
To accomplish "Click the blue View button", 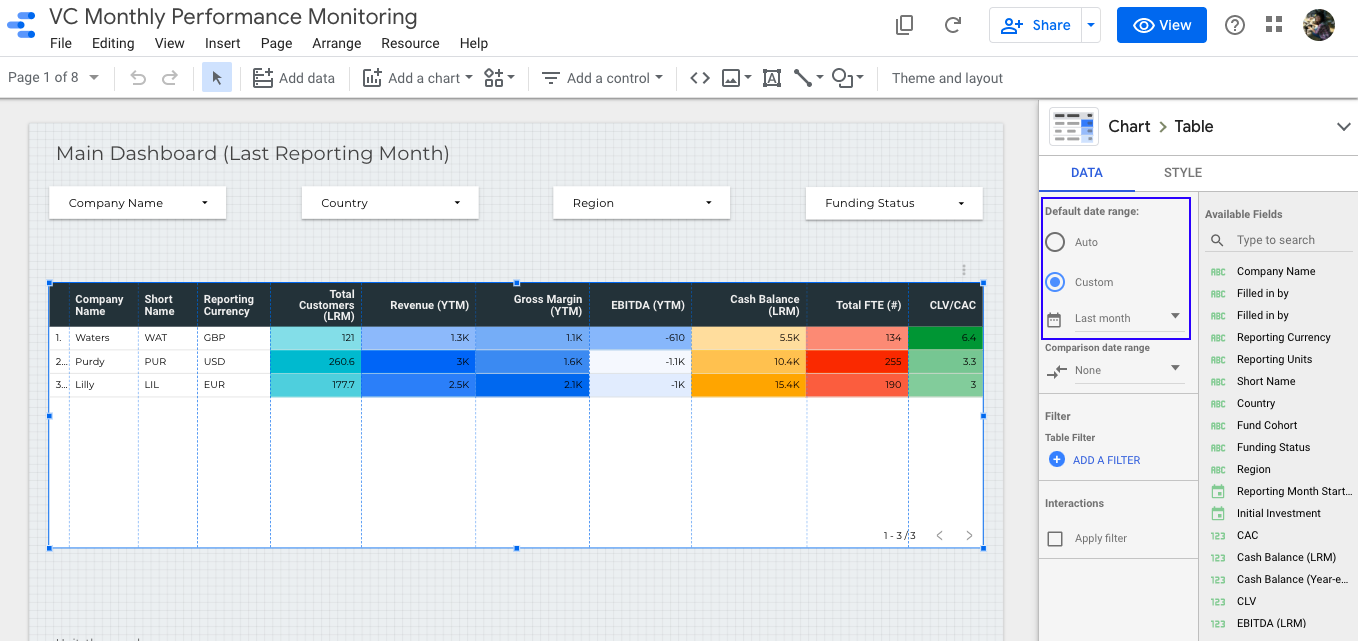I will pos(1161,25).
